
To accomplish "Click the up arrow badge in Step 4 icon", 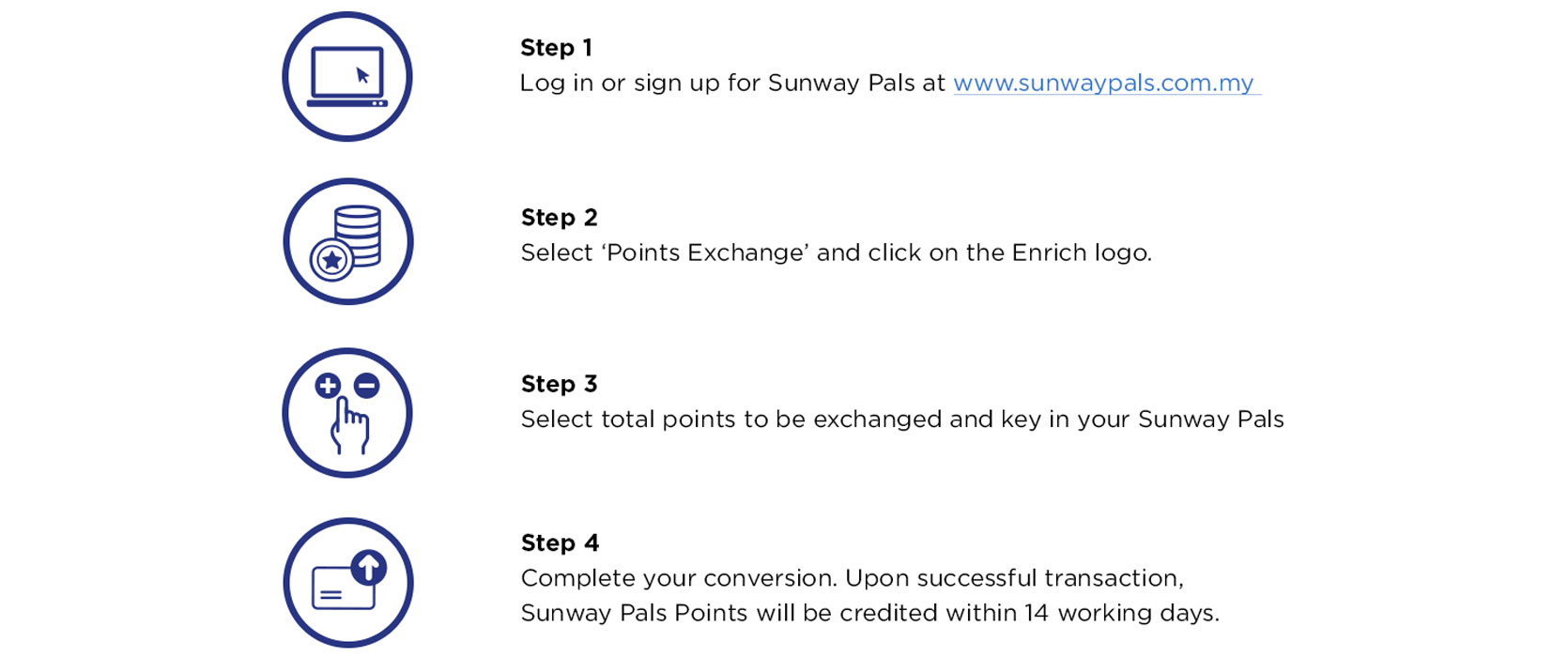I will coord(369,567).
